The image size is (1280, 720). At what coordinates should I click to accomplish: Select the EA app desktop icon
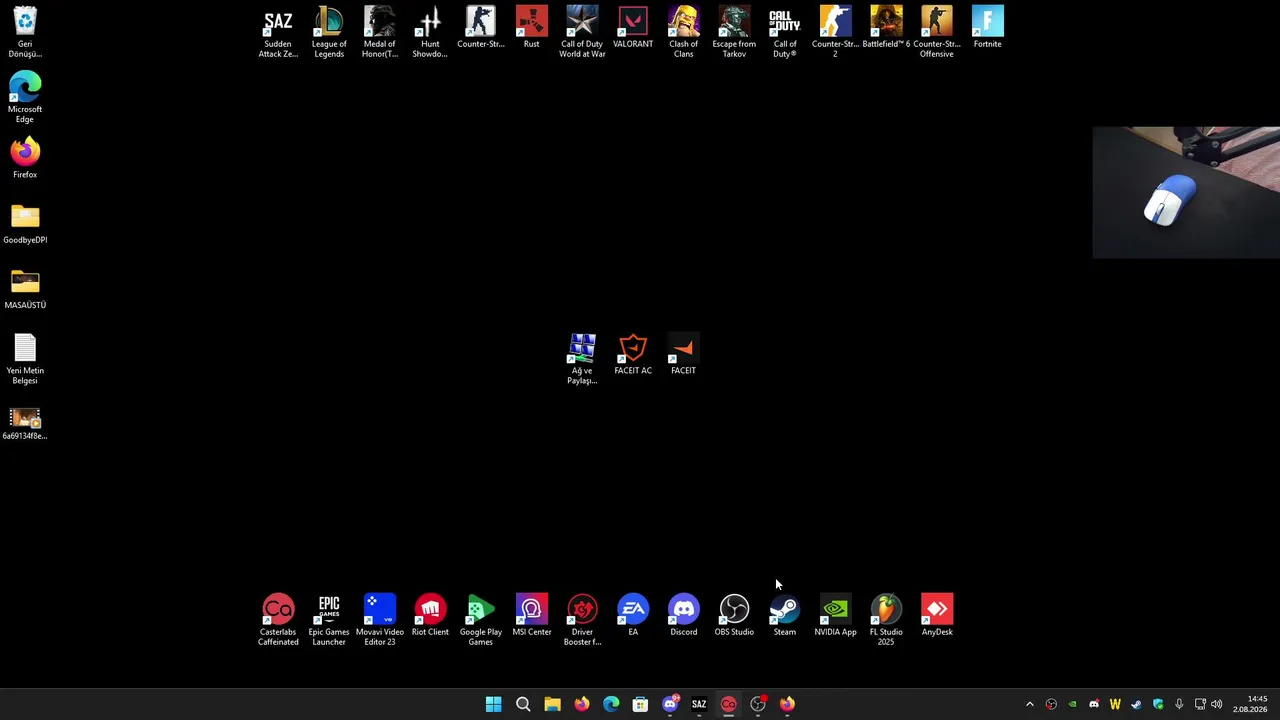[633, 615]
